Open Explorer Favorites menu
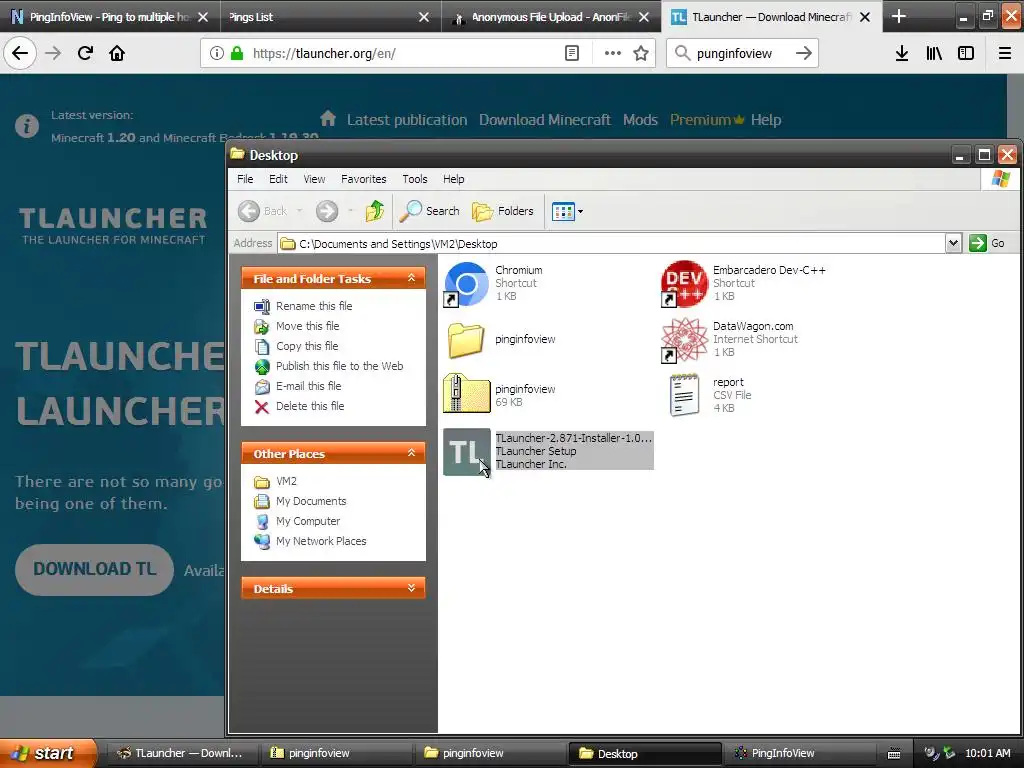1024x768 pixels. [363, 179]
